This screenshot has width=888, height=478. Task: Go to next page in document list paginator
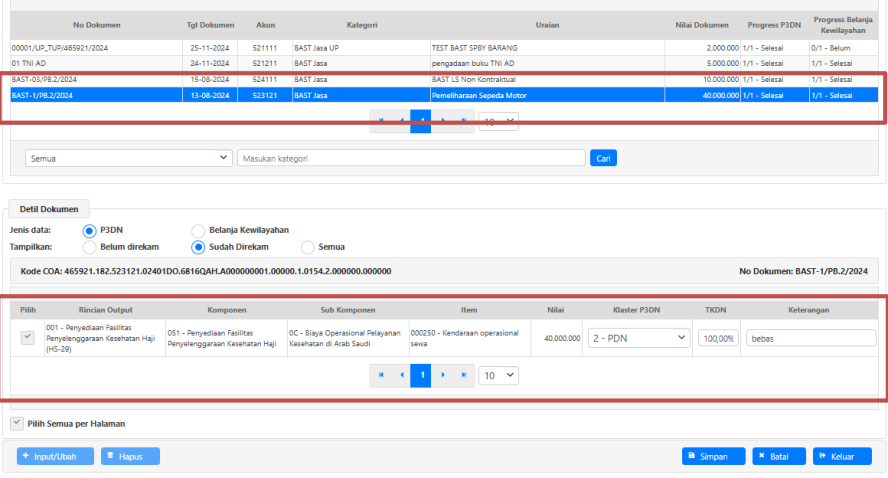443,121
